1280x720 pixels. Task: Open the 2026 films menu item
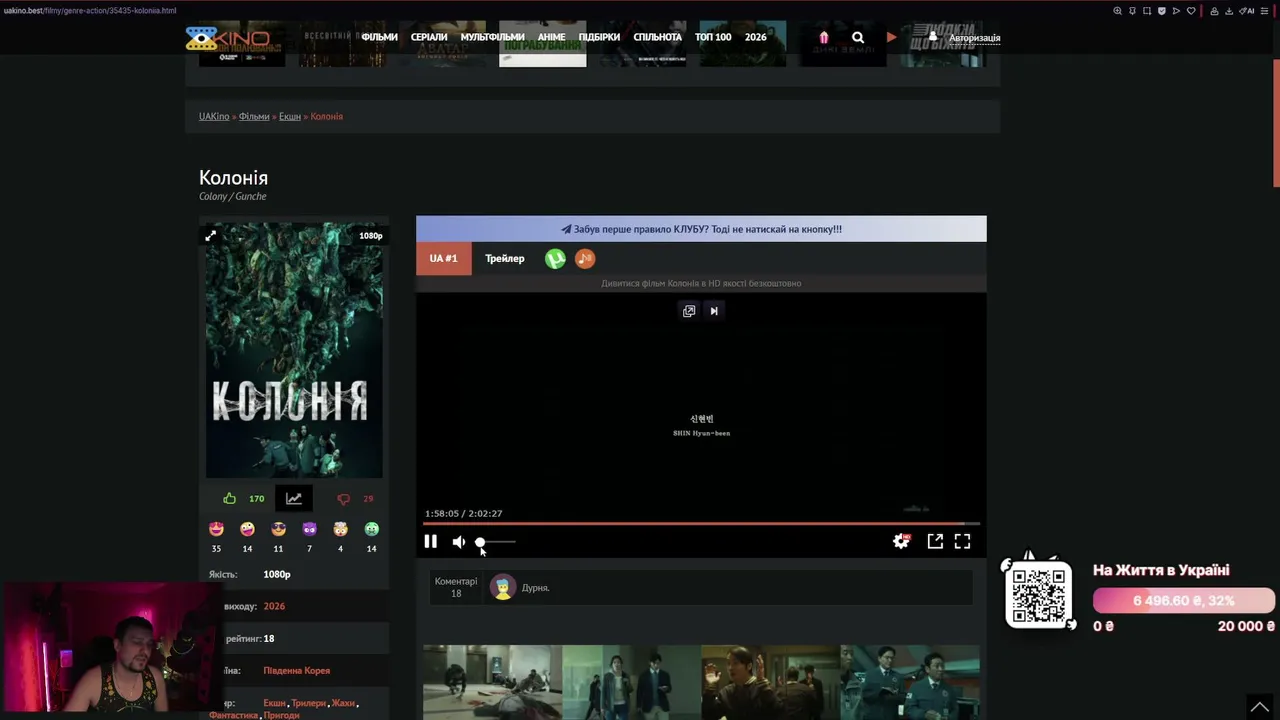[x=755, y=37]
